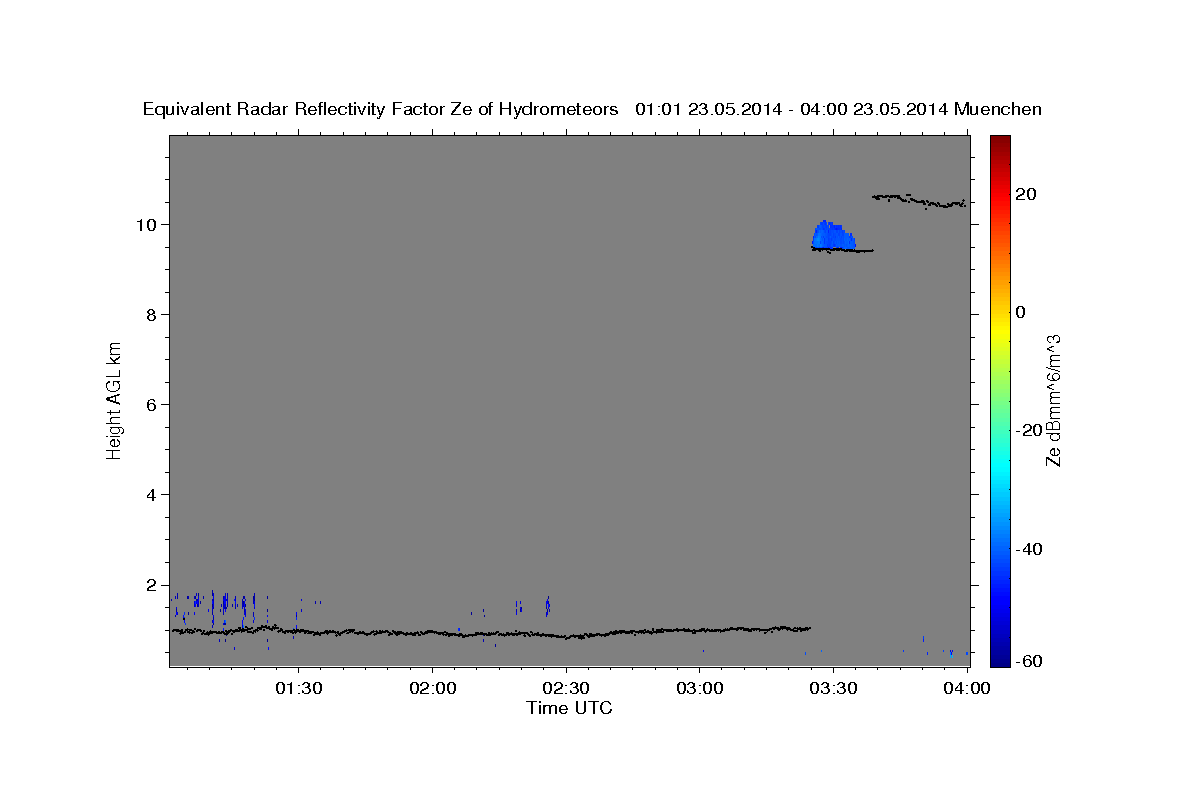
Task: Click the colorbar value '-60'
Action: (x=1029, y=662)
